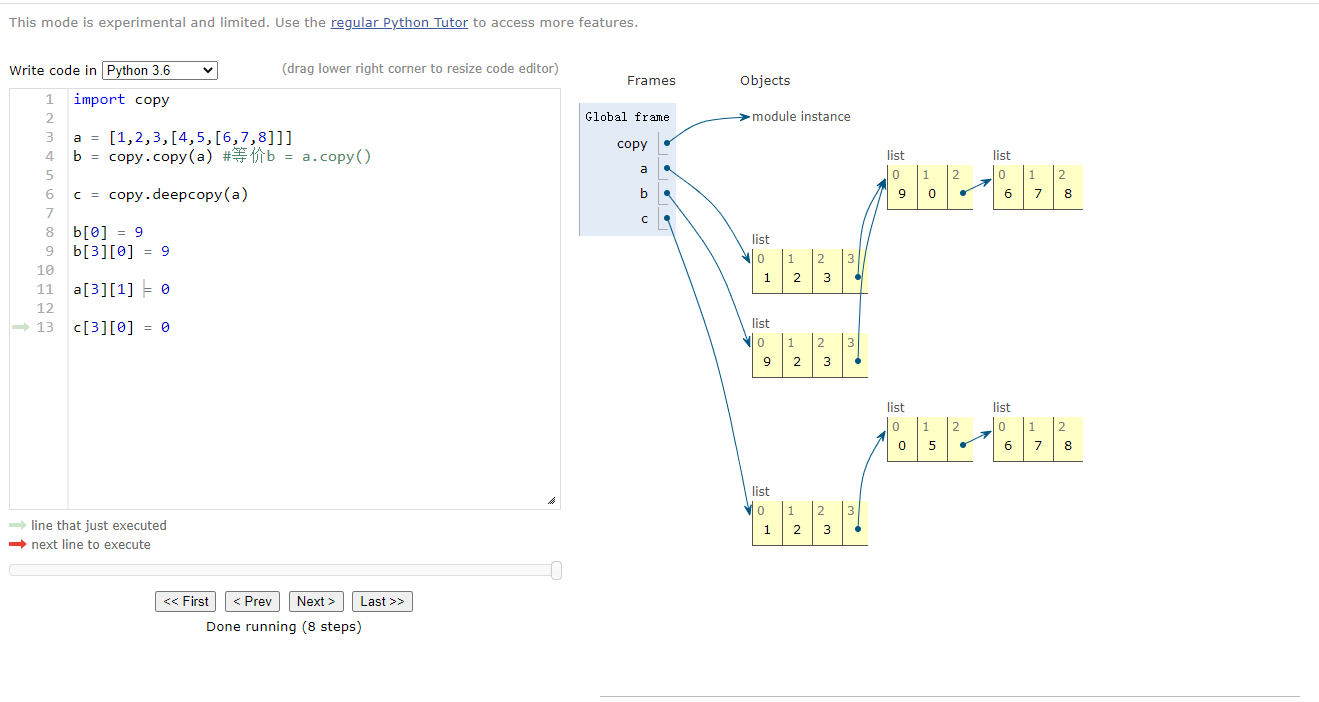Viewport: 1319px width, 702px height.
Task: Click code line 6 with deepcopy
Action: (160, 194)
